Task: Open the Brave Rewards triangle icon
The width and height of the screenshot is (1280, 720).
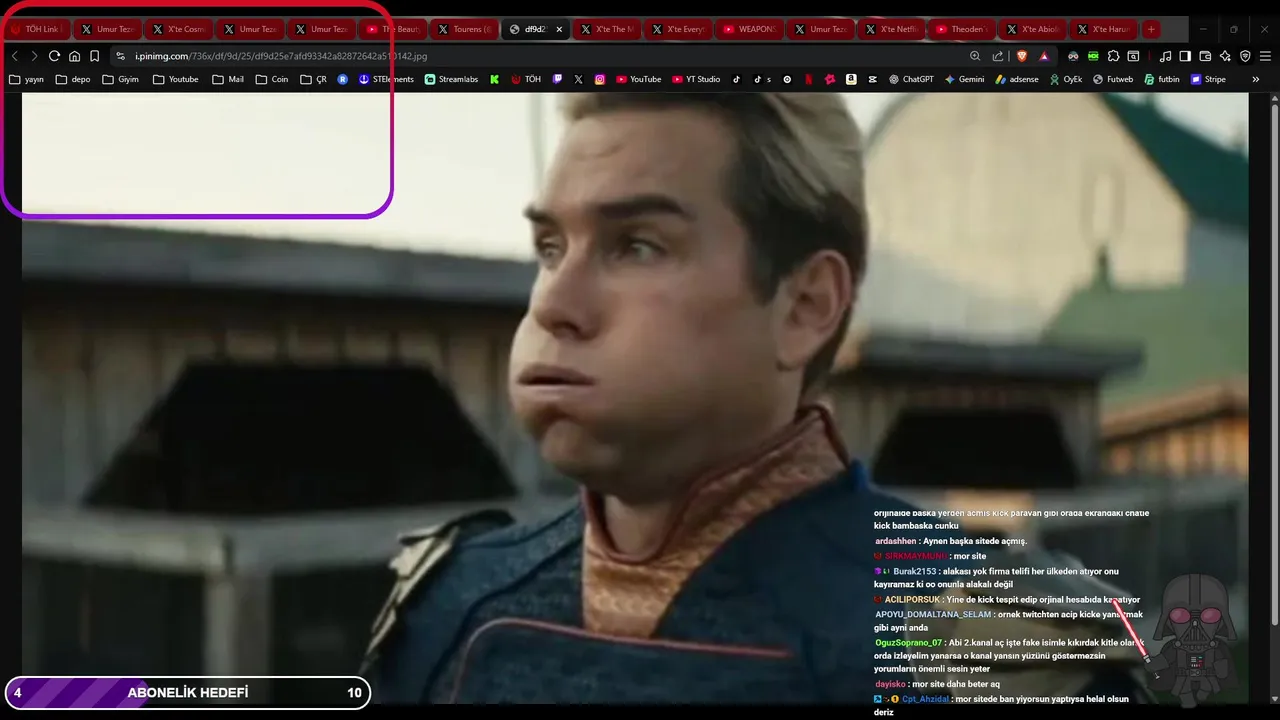Action: pyautogui.click(x=1044, y=56)
